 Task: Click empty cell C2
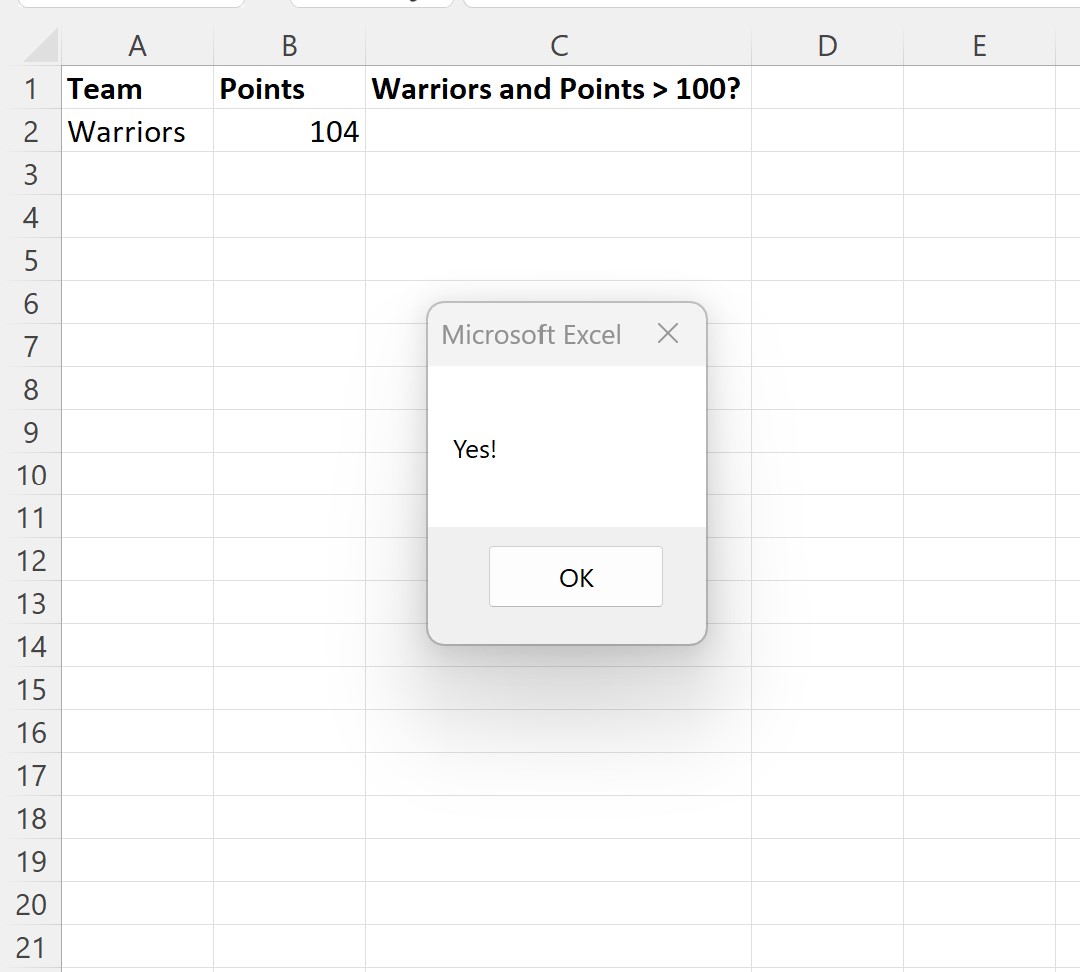point(559,131)
